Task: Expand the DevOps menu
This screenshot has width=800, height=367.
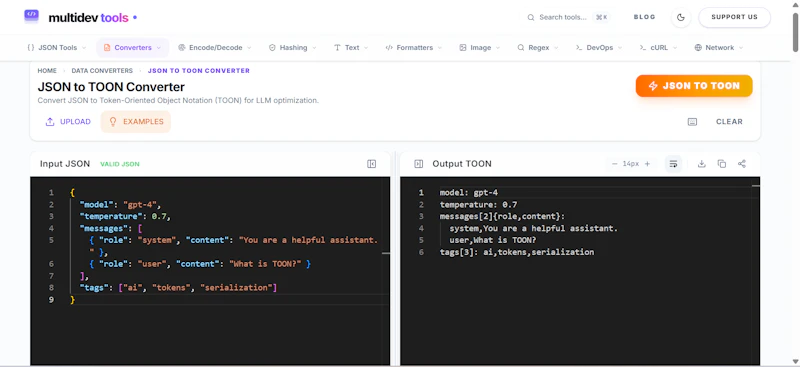Action: (x=599, y=47)
